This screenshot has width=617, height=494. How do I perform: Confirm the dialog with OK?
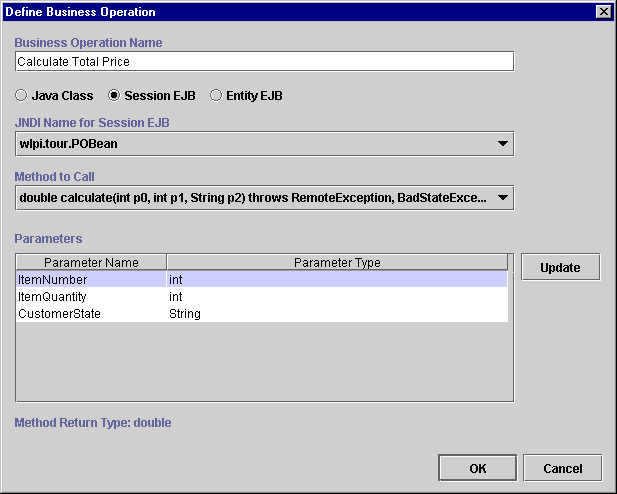(477, 468)
